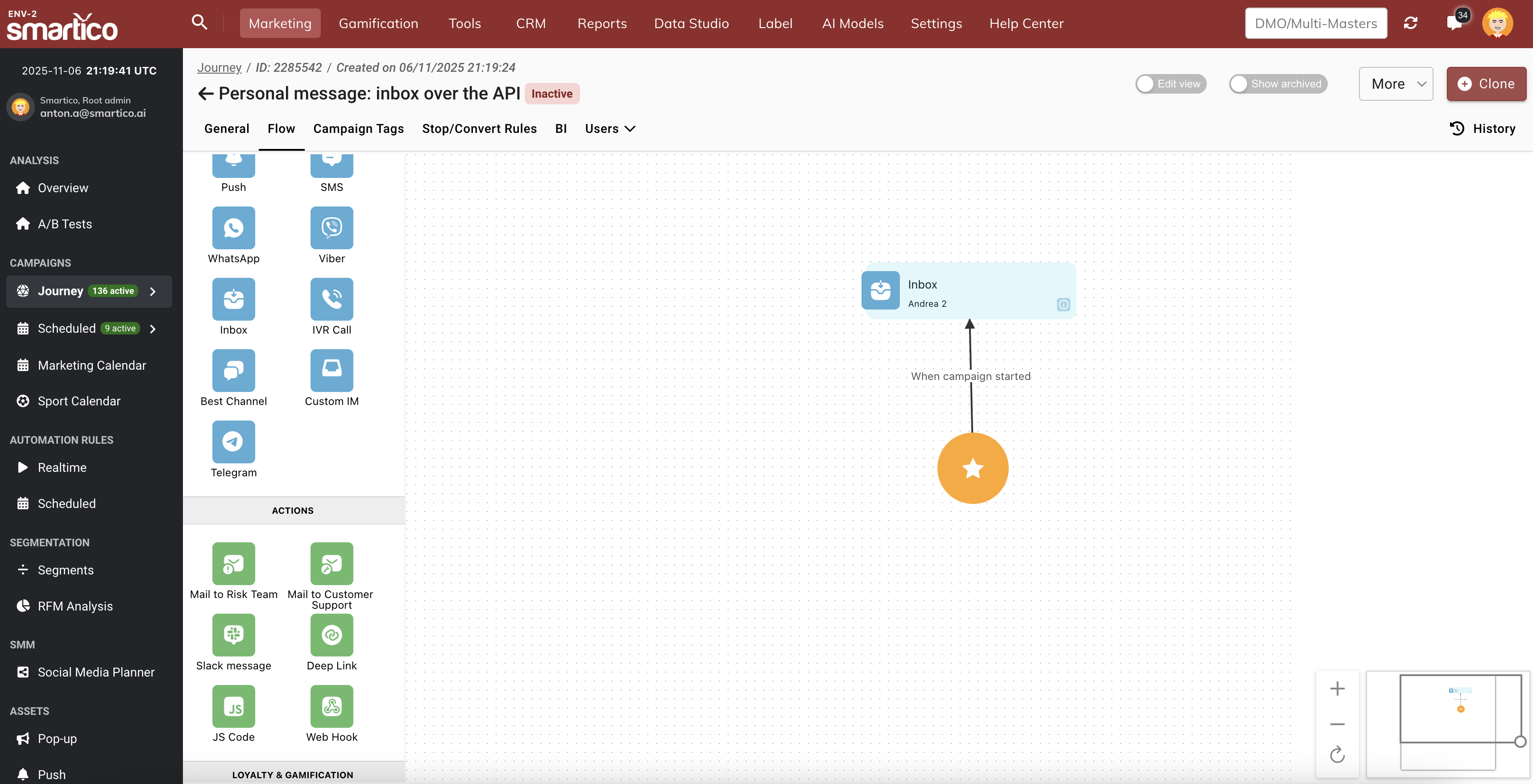The image size is (1533, 784).
Task: Click the notifications chat icon with badge
Action: tap(1454, 23)
